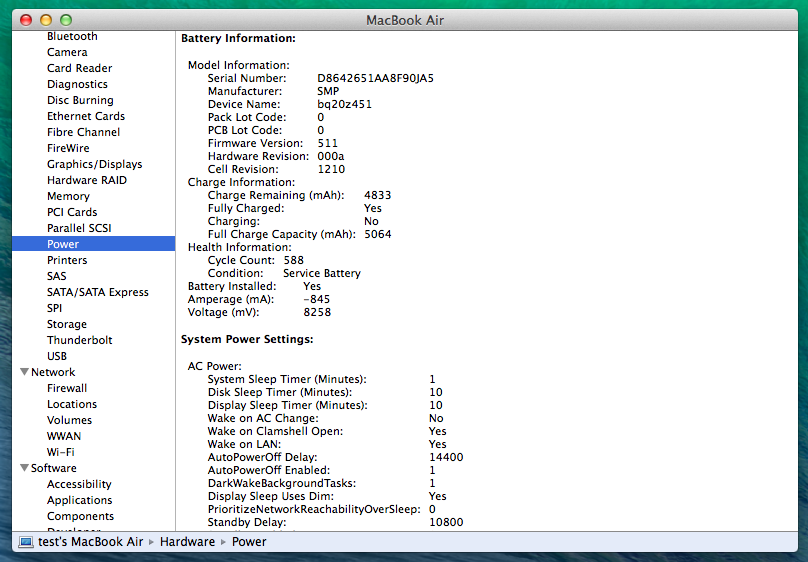The height and width of the screenshot is (562, 808).
Task: Open the Card Reader section
Action: [x=79, y=68]
